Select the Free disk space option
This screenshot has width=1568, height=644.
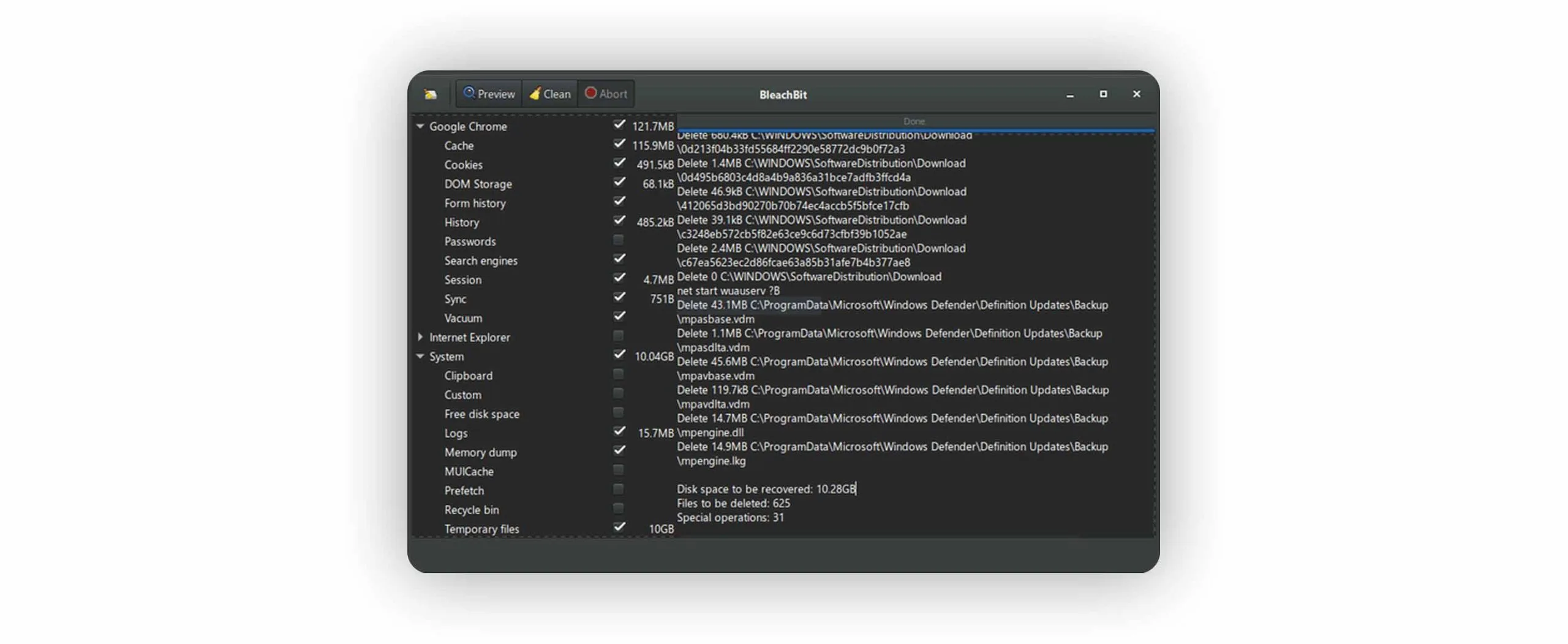[481, 414]
